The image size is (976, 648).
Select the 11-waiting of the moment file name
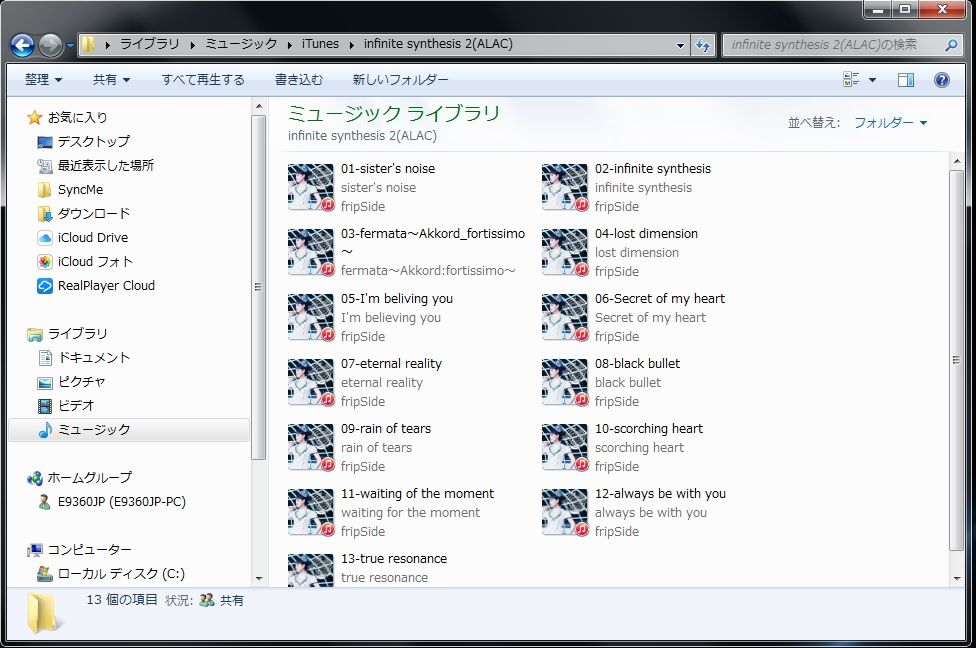point(417,494)
